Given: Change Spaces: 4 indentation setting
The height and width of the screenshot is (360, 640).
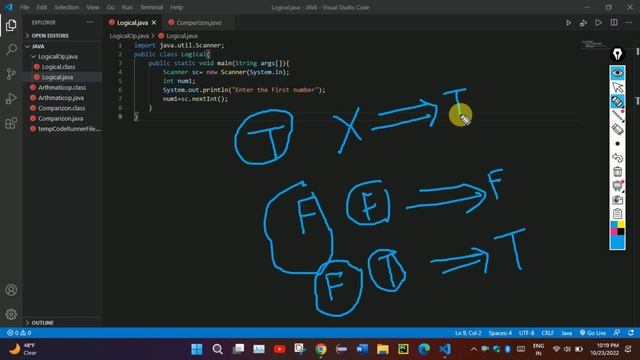Looking at the screenshot, I should (500, 333).
